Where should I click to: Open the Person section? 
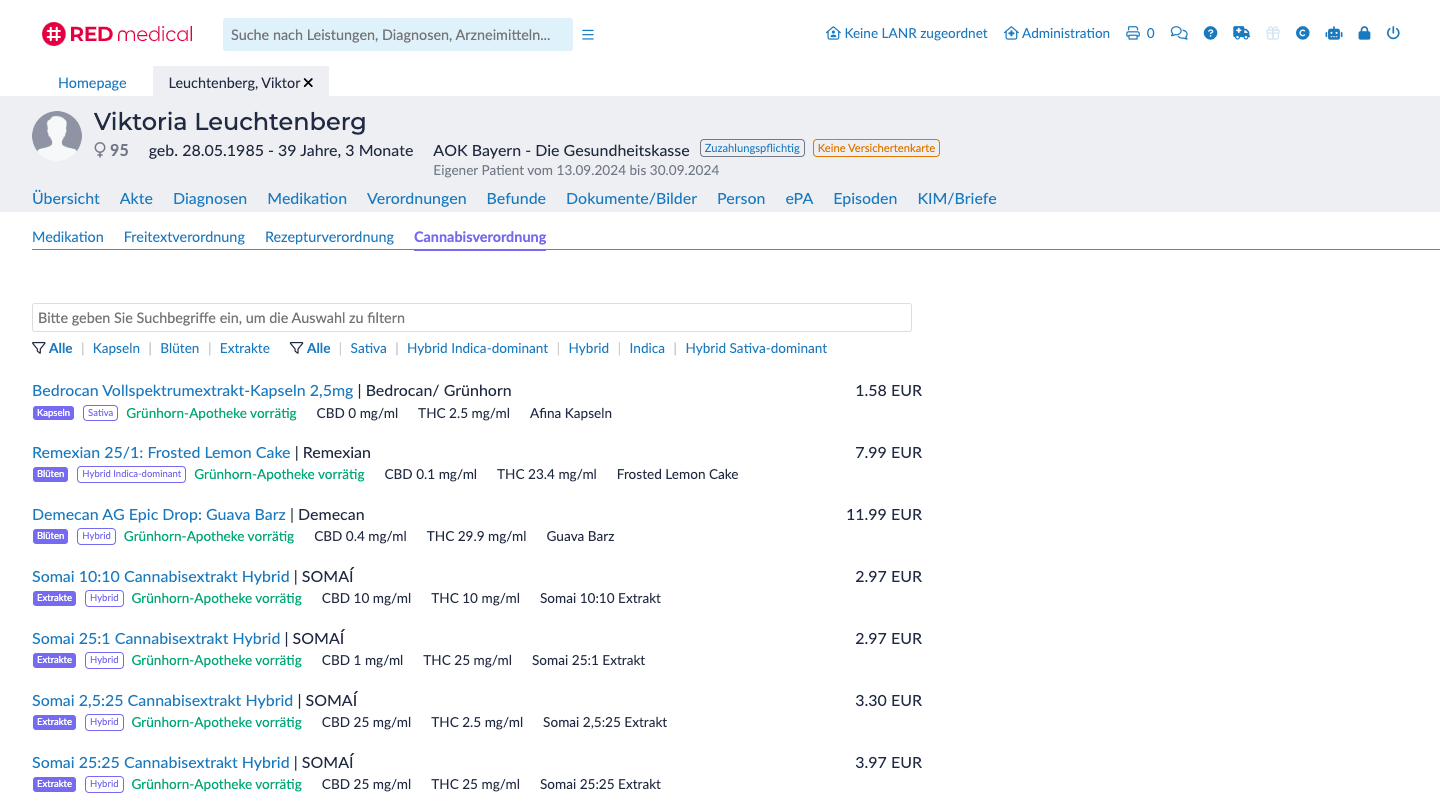click(741, 198)
